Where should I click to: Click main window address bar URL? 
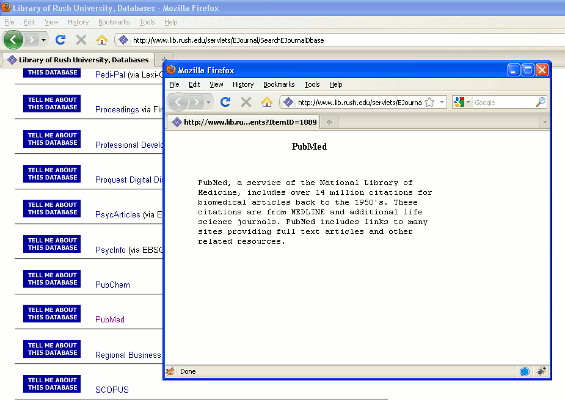pos(228,40)
